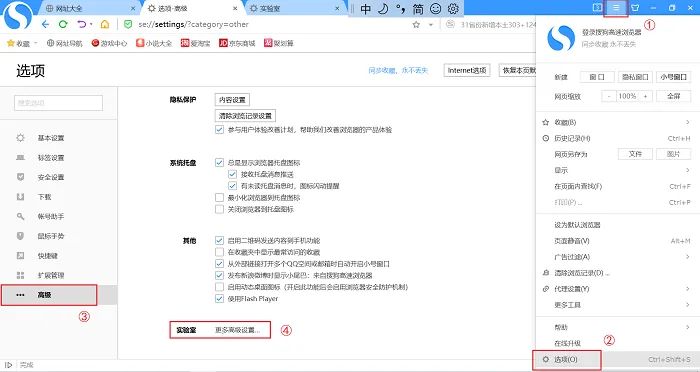
Task: Open 游戏中心 bookmark
Action: tap(109, 43)
